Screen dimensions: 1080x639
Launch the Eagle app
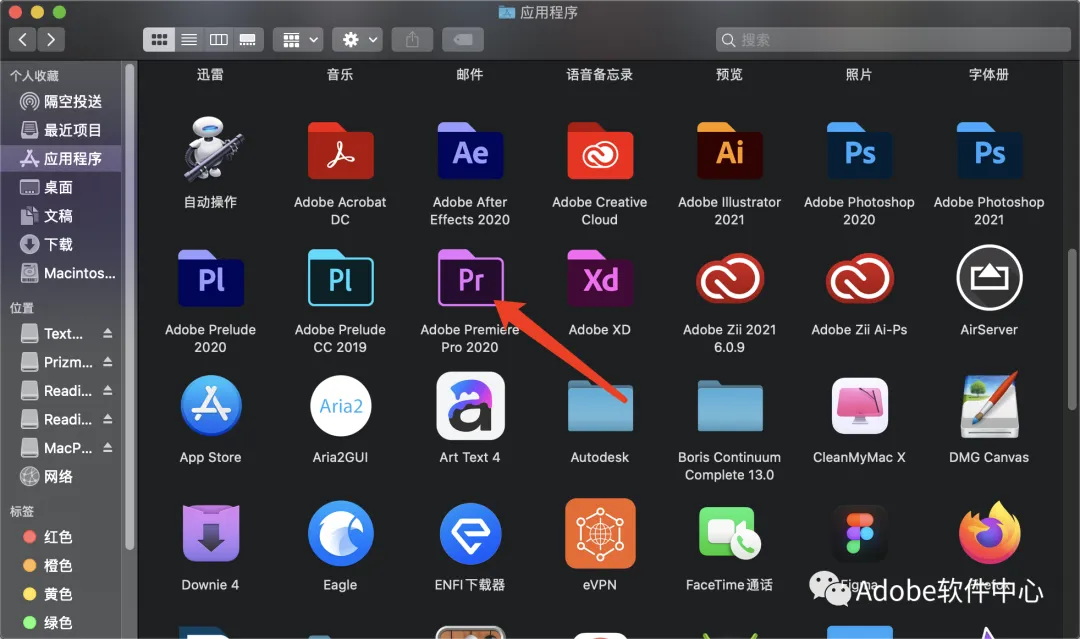[x=340, y=533]
